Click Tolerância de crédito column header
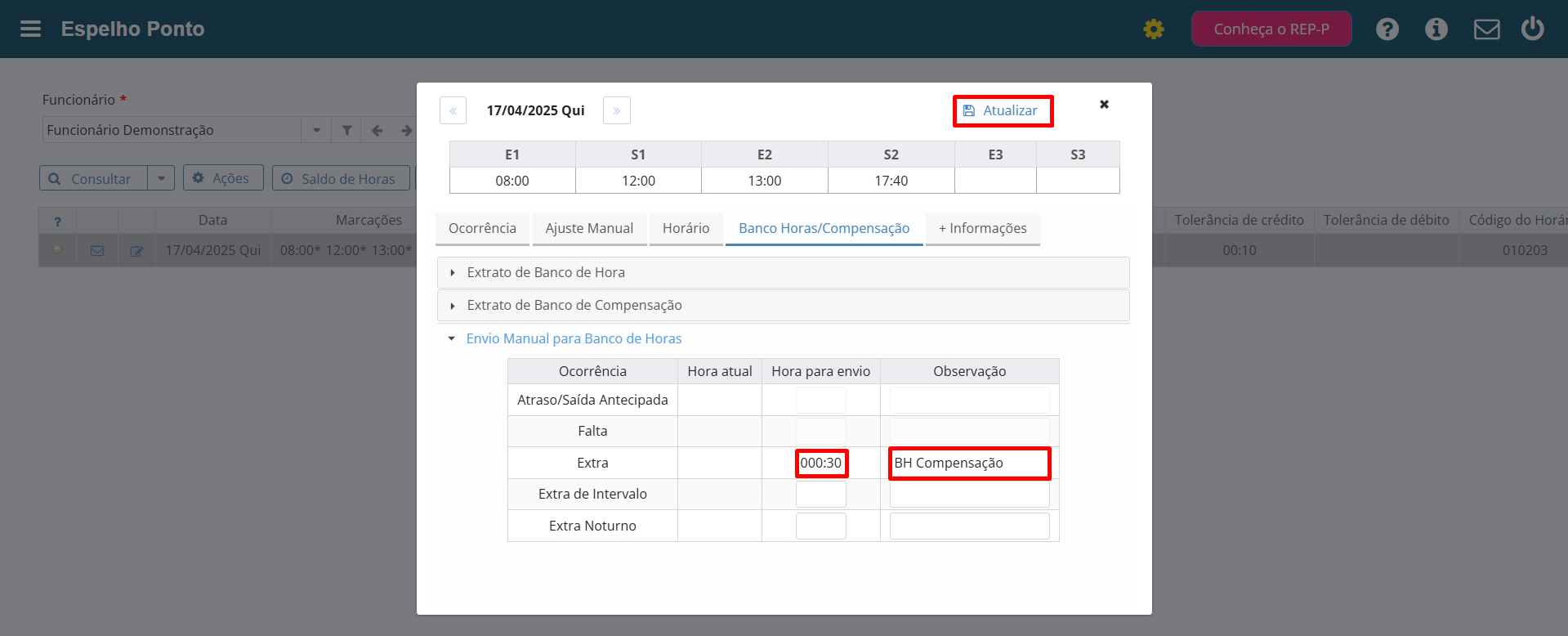This screenshot has width=1568, height=636. pyautogui.click(x=1239, y=220)
